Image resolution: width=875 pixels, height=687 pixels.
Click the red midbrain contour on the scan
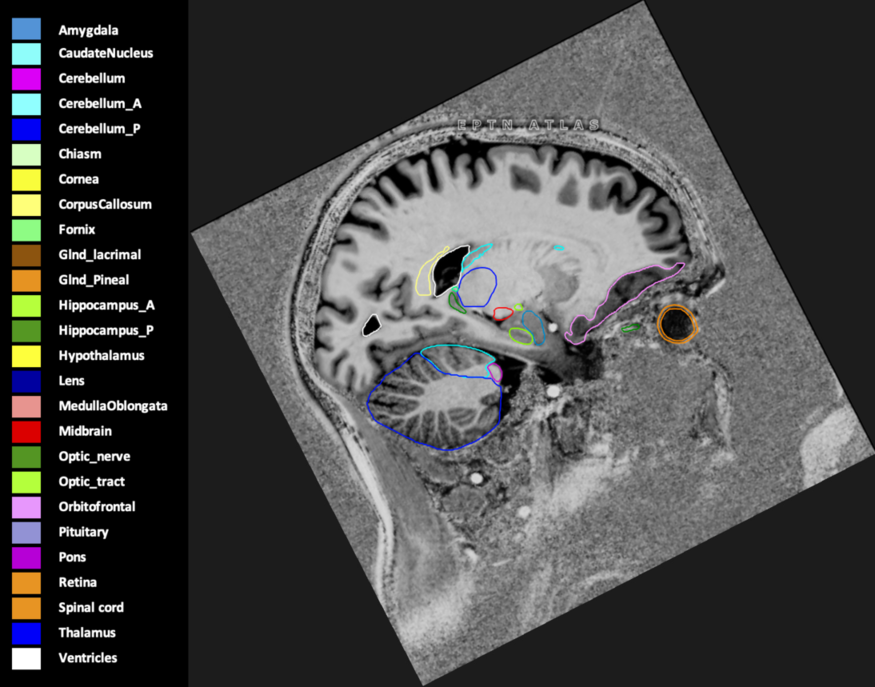pyautogui.click(x=503, y=313)
